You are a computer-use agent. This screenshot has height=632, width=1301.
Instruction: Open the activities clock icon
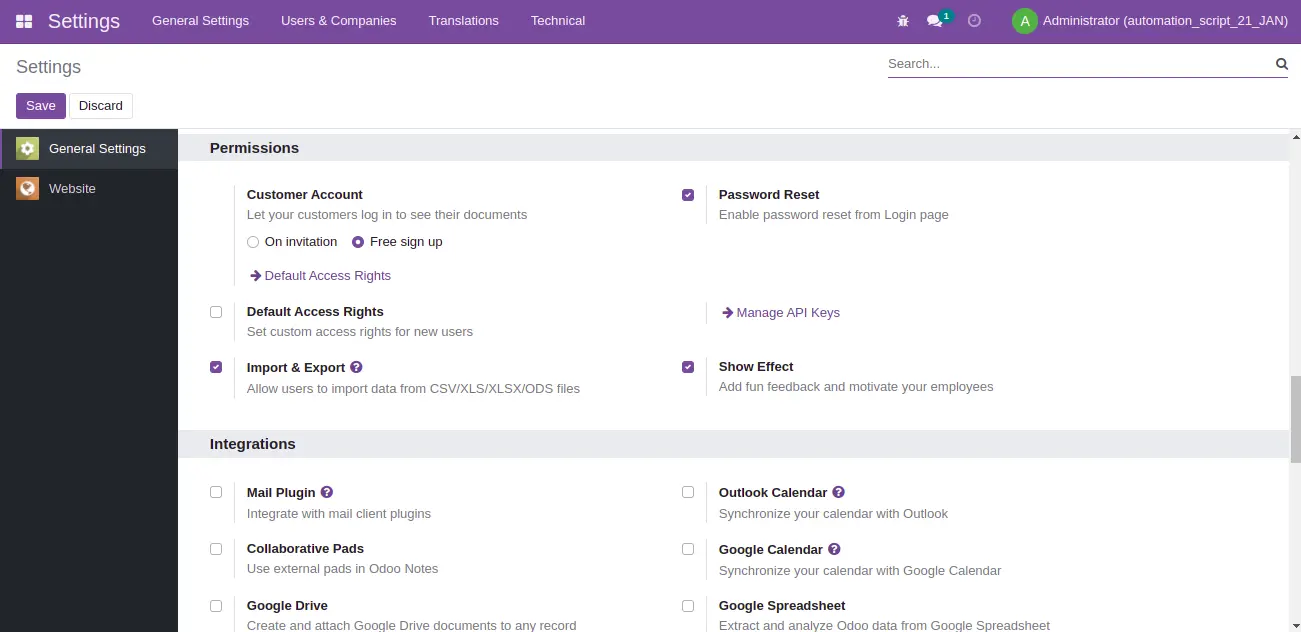click(x=974, y=21)
